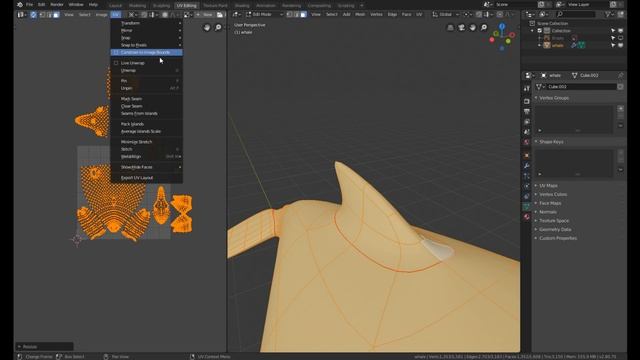Open View Layer properties tab icon
The image size is (640, 360).
pyautogui.click(x=527, y=122)
